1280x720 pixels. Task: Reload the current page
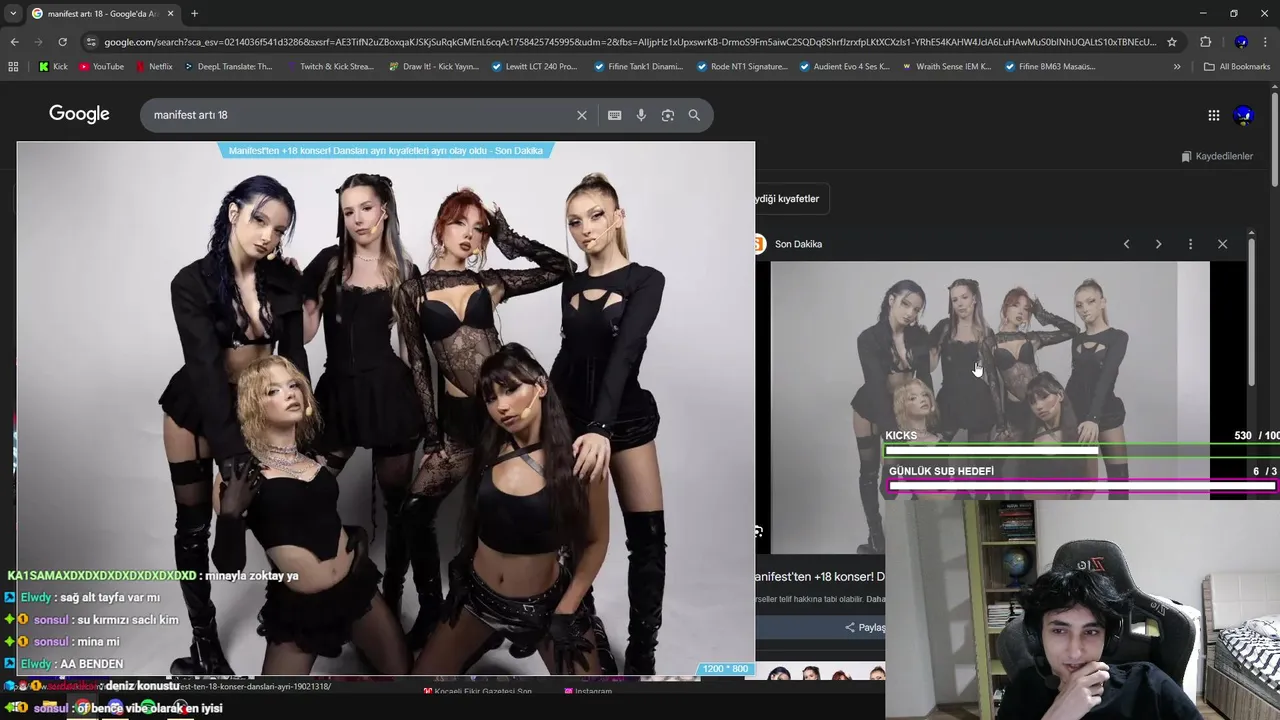click(62, 42)
